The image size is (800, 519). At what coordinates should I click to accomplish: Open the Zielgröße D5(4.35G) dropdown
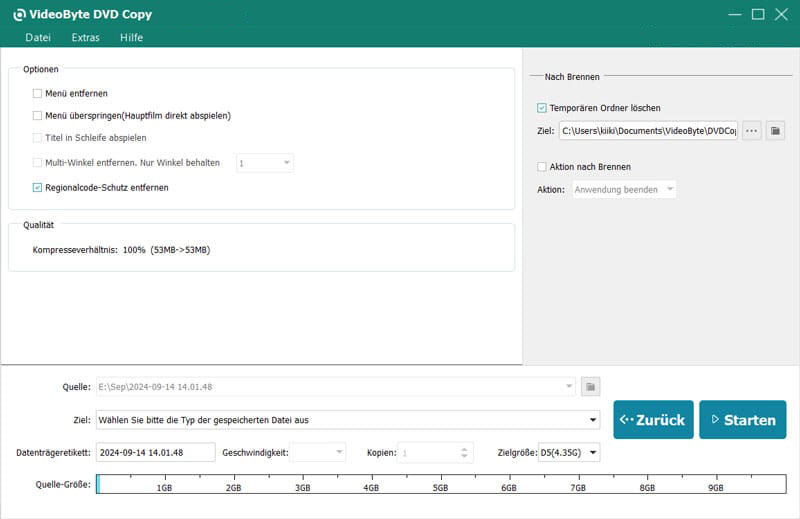pos(569,453)
